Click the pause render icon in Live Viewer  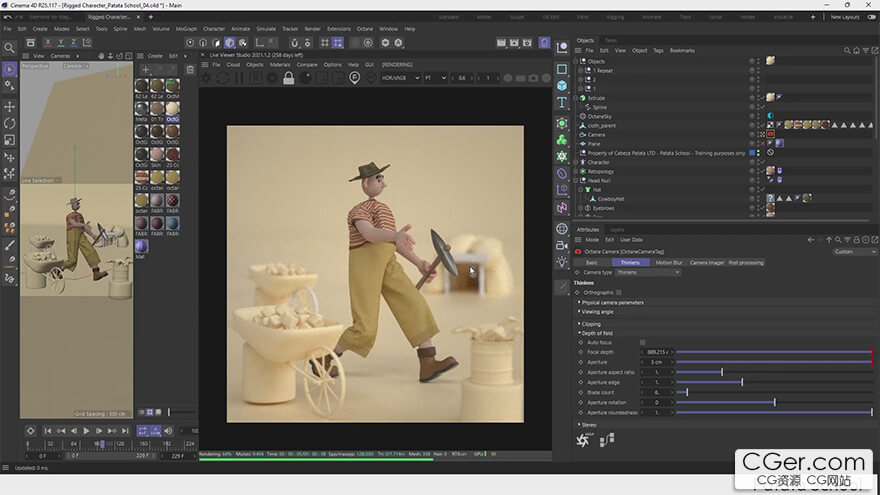[x=239, y=78]
